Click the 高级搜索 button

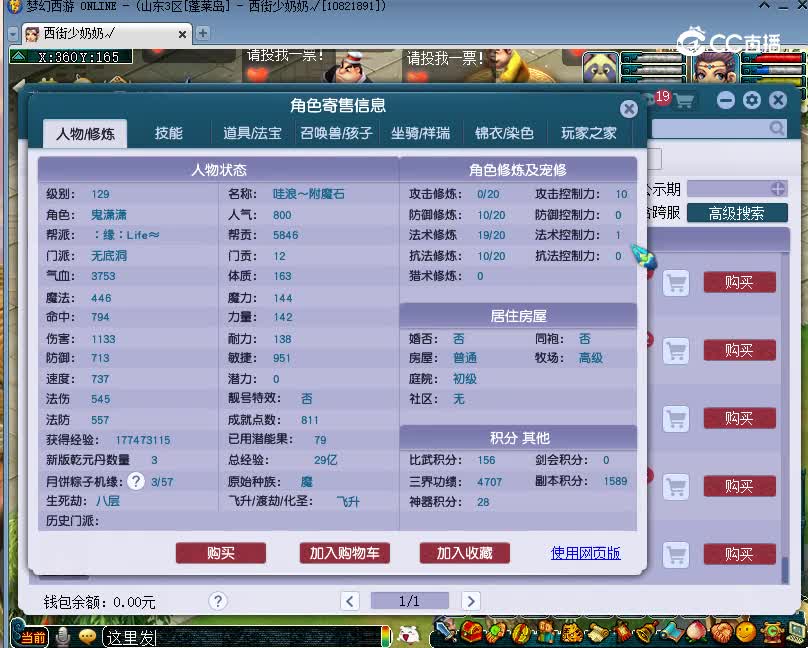point(737,213)
